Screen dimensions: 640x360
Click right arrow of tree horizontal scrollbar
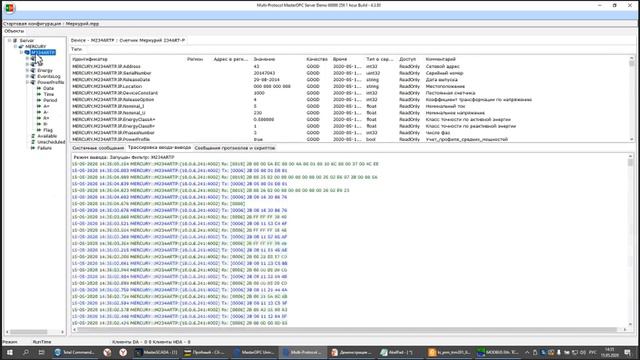point(62,332)
